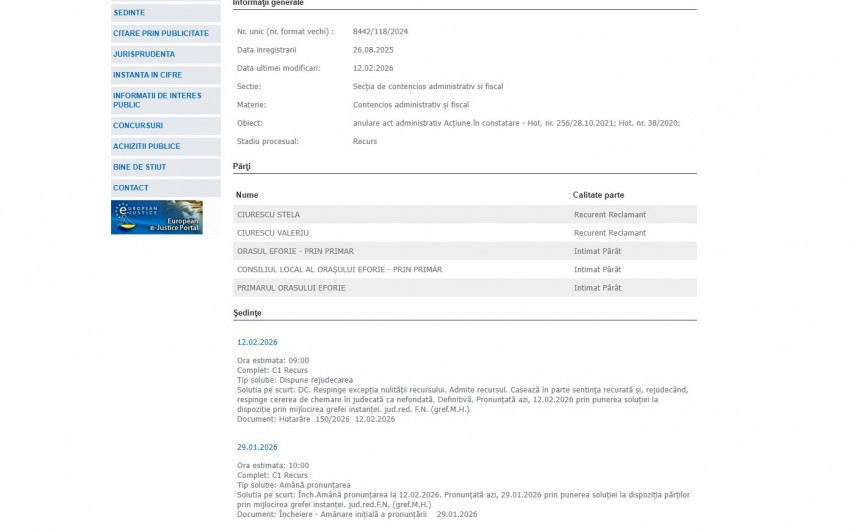
Task: Select PRIMARUL ORASULUI EFORIE party row
Action: point(291,288)
